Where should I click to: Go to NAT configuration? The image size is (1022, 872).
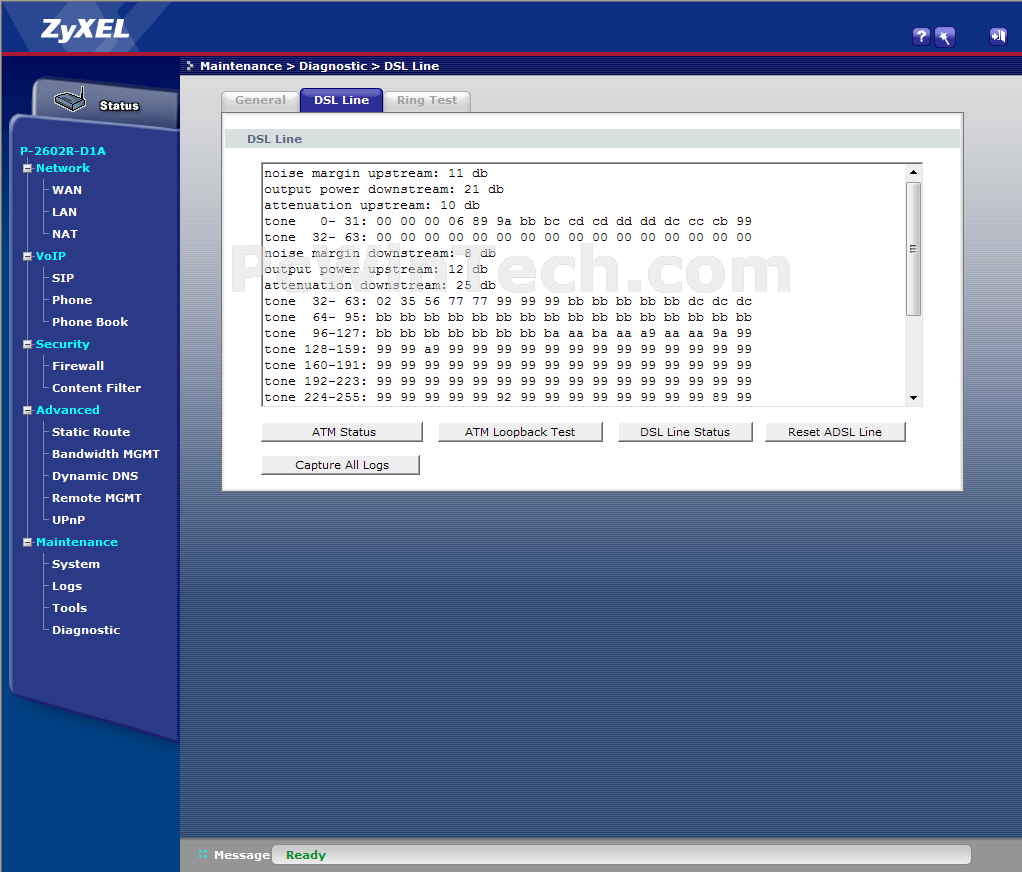(65, 234)
